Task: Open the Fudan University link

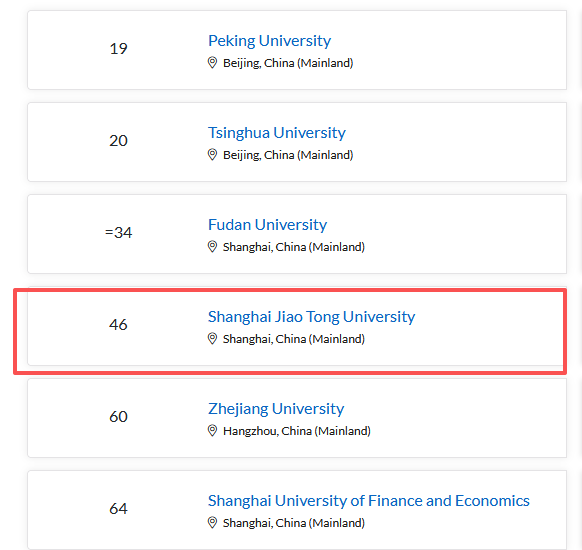Action: [x=267, y=225]
